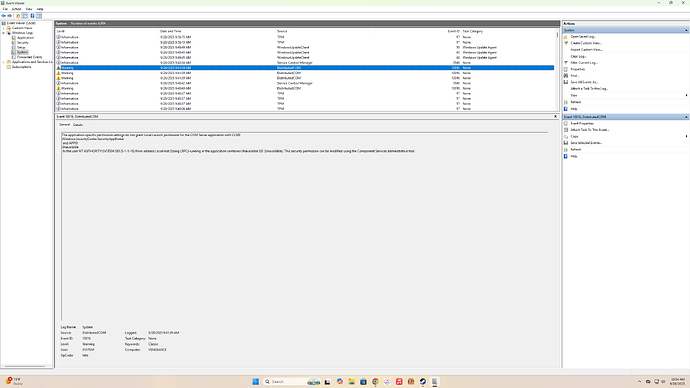Open Properties in the System actions

[x=577, y=69]
